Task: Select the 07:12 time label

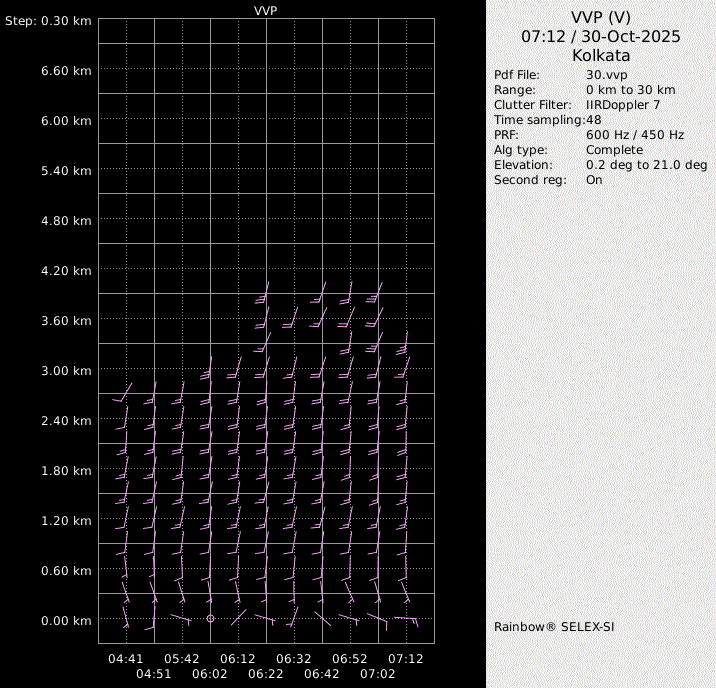Action: pos(406,659)
